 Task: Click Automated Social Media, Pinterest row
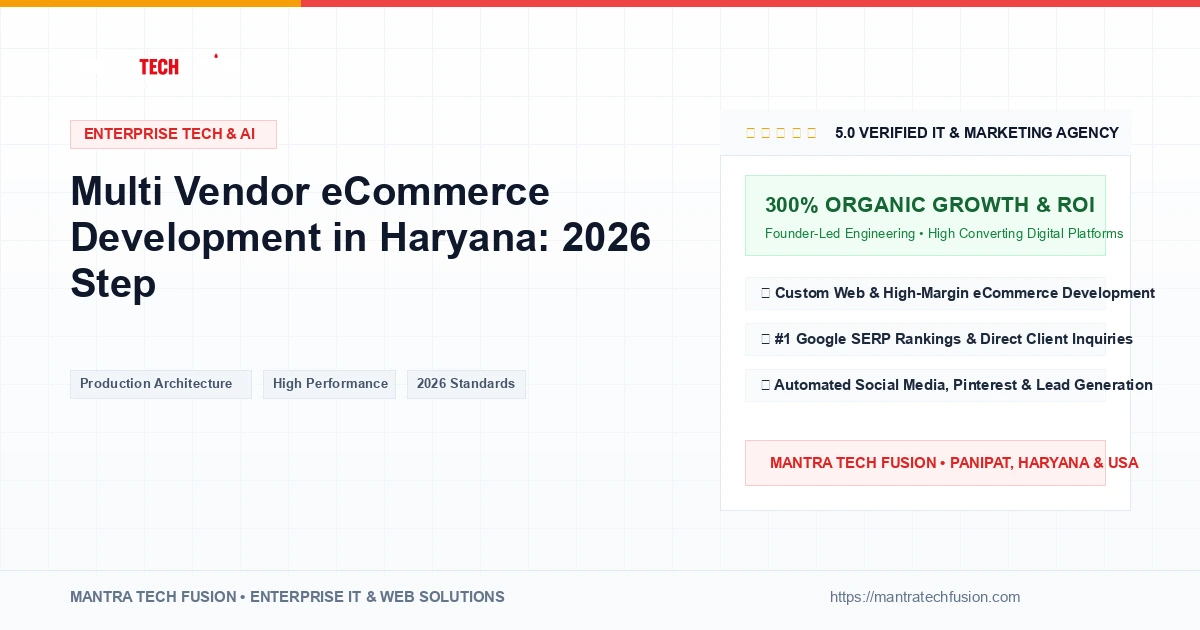926,385
